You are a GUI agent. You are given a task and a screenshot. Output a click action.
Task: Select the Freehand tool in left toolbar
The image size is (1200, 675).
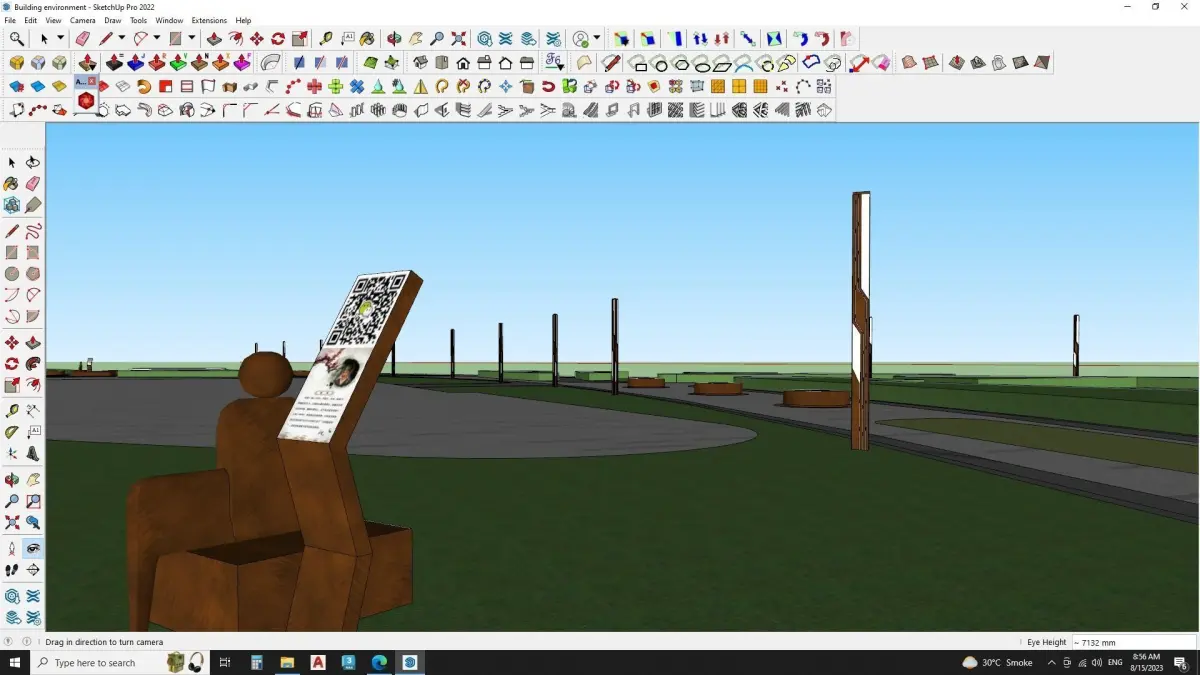coord(33,231)
